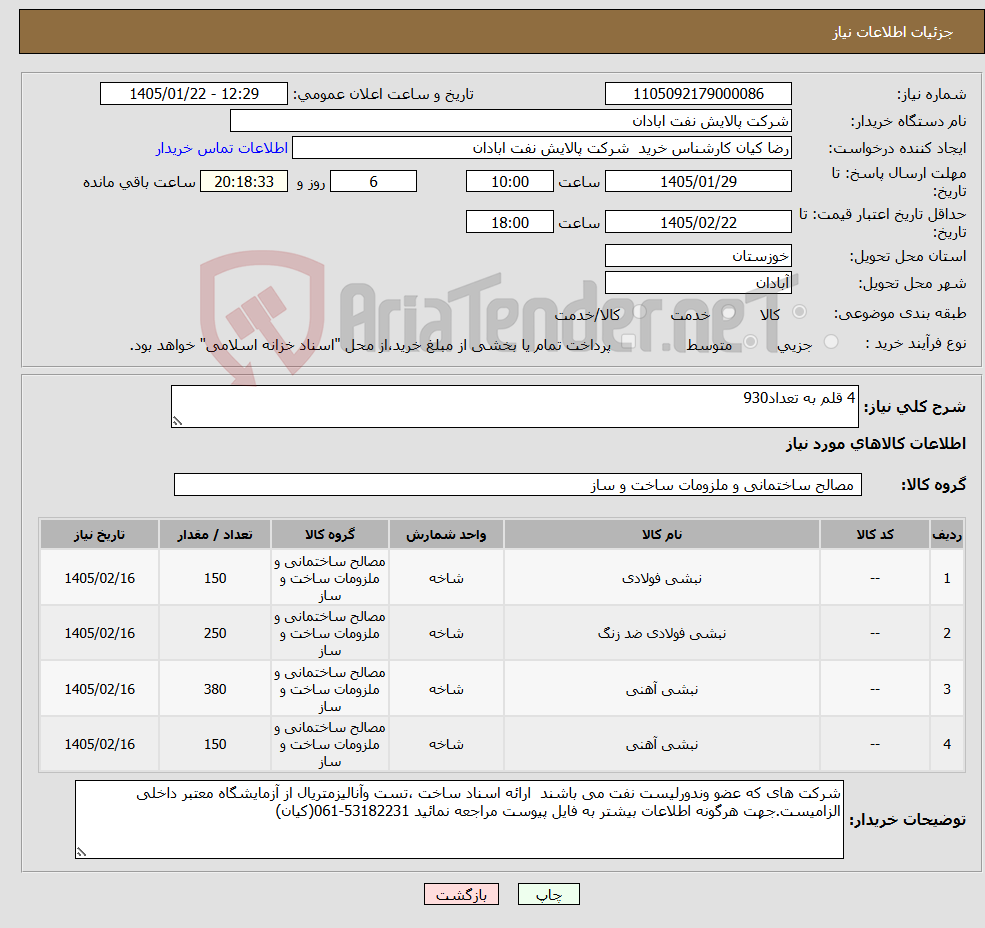The height and width of the screenshot is (928, 985).
Task: Click item name نبشی آهنی in row 4
Action: 661,744
